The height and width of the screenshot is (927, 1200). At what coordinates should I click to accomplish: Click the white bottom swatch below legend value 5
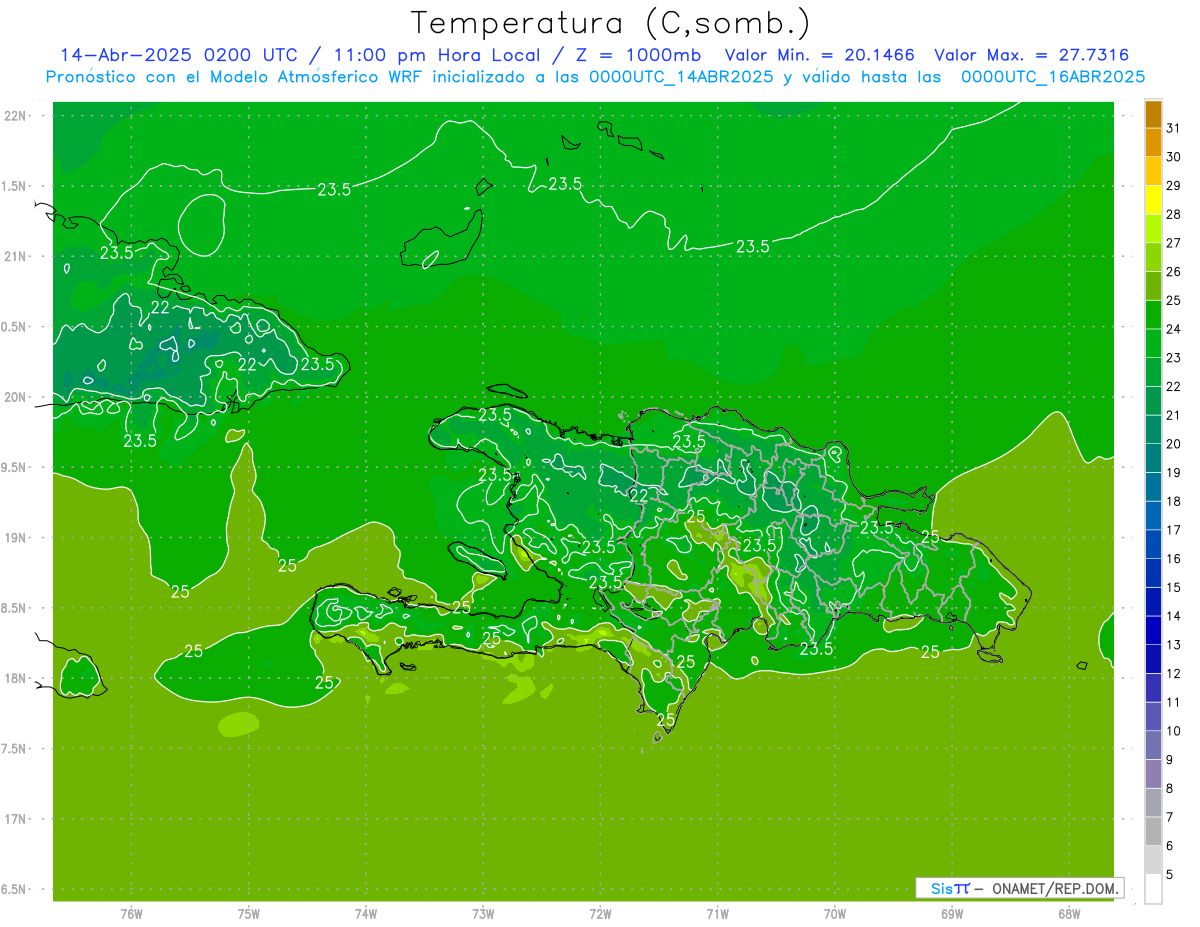point(1153,889)
